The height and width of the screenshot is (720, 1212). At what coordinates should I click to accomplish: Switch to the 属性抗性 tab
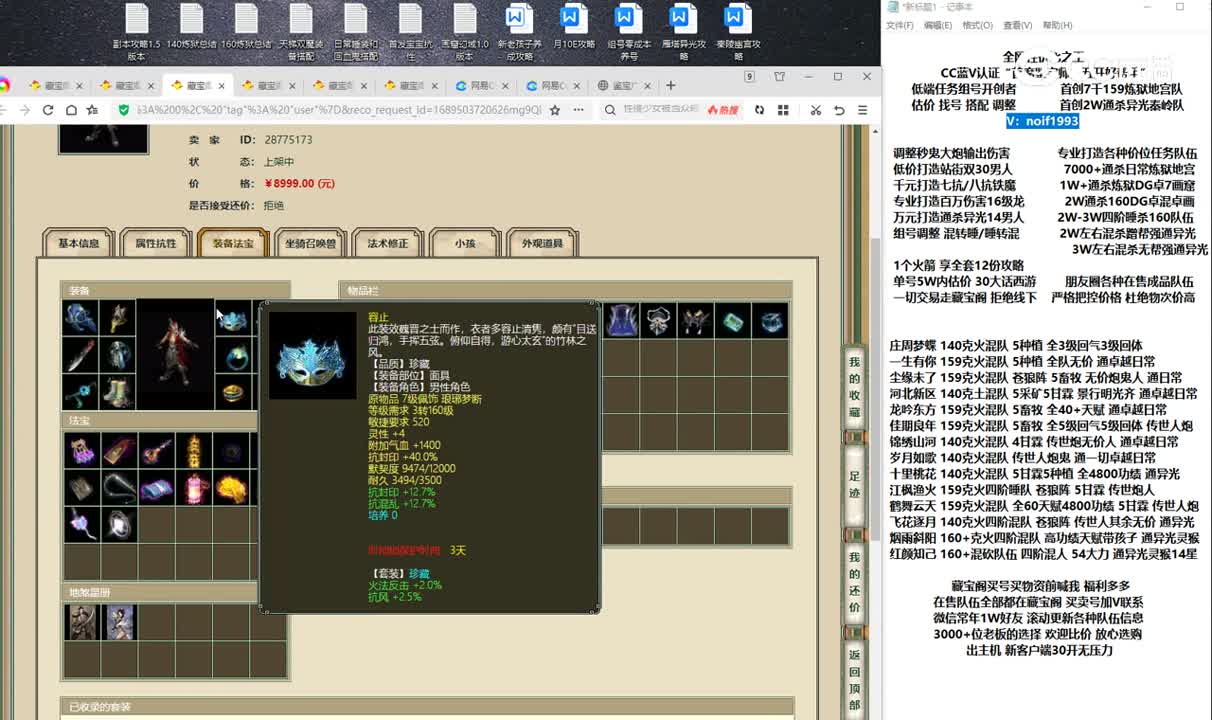[155, 243]
